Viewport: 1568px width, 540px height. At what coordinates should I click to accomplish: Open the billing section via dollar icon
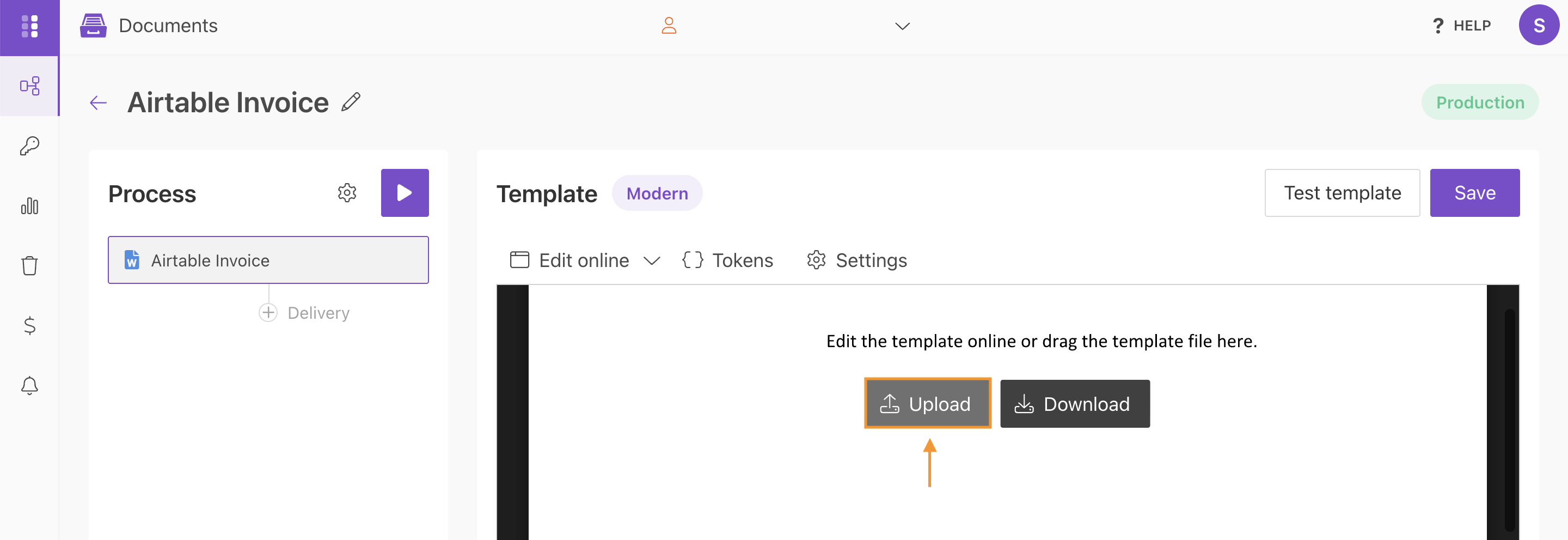tap(29, 326)
